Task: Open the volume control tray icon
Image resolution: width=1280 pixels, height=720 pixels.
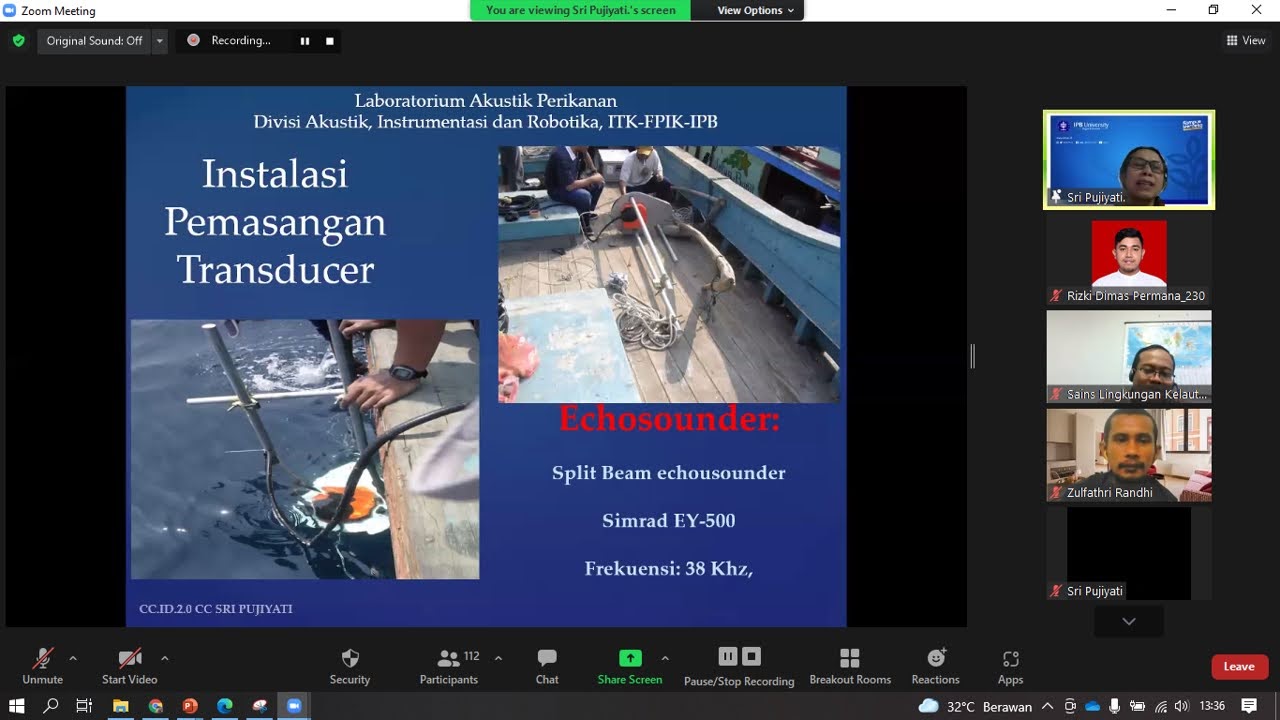Action: pyautogui.click(x=1182, y=706)
